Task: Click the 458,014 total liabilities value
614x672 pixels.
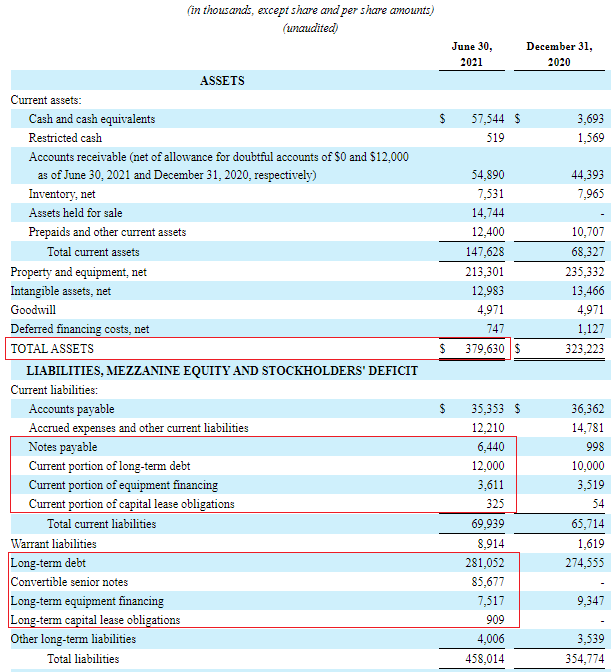Action: coord(485,659)
